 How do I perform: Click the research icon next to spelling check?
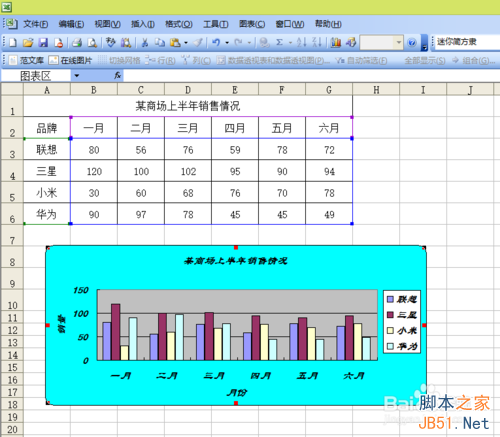pos(126,43)
